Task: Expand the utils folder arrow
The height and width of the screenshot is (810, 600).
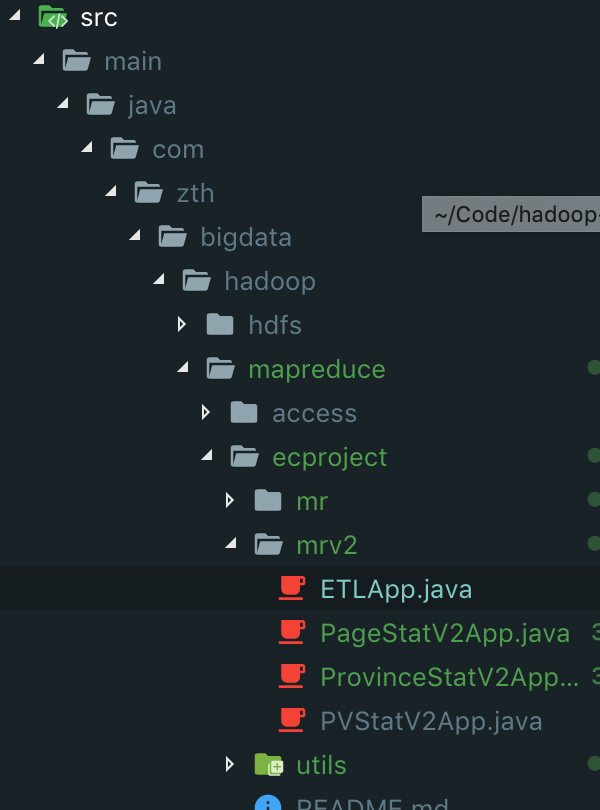Action: pos(229,765)
